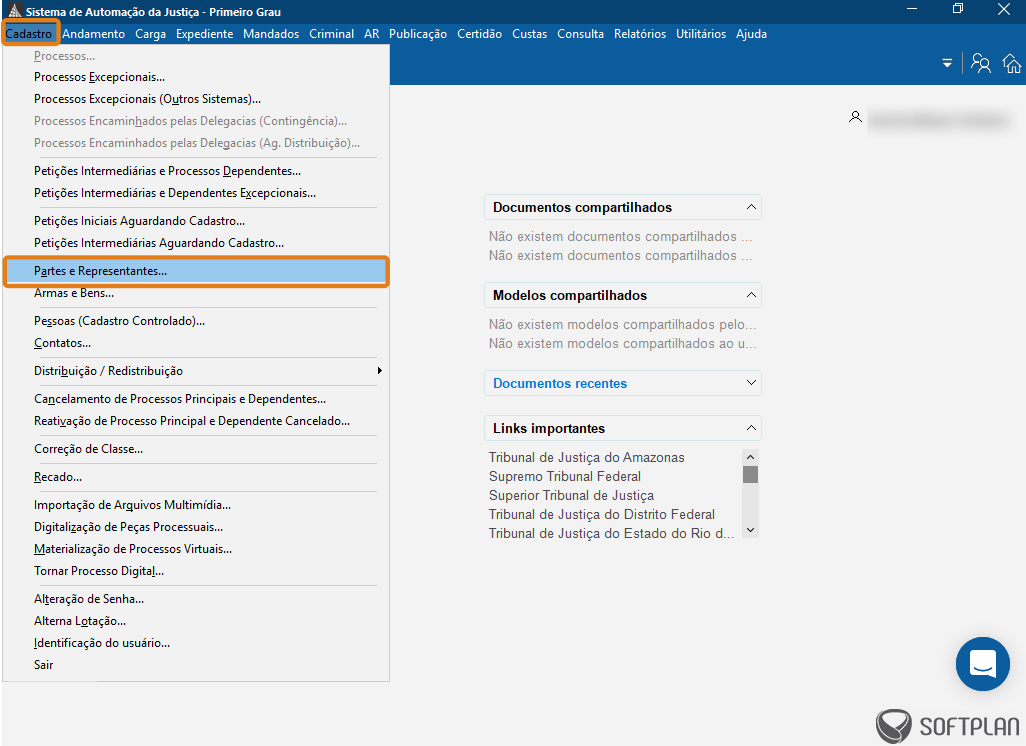Viewport: 1026px width, 746px height.
Task: Open the Andamento menu
Action: pos(93,34)
